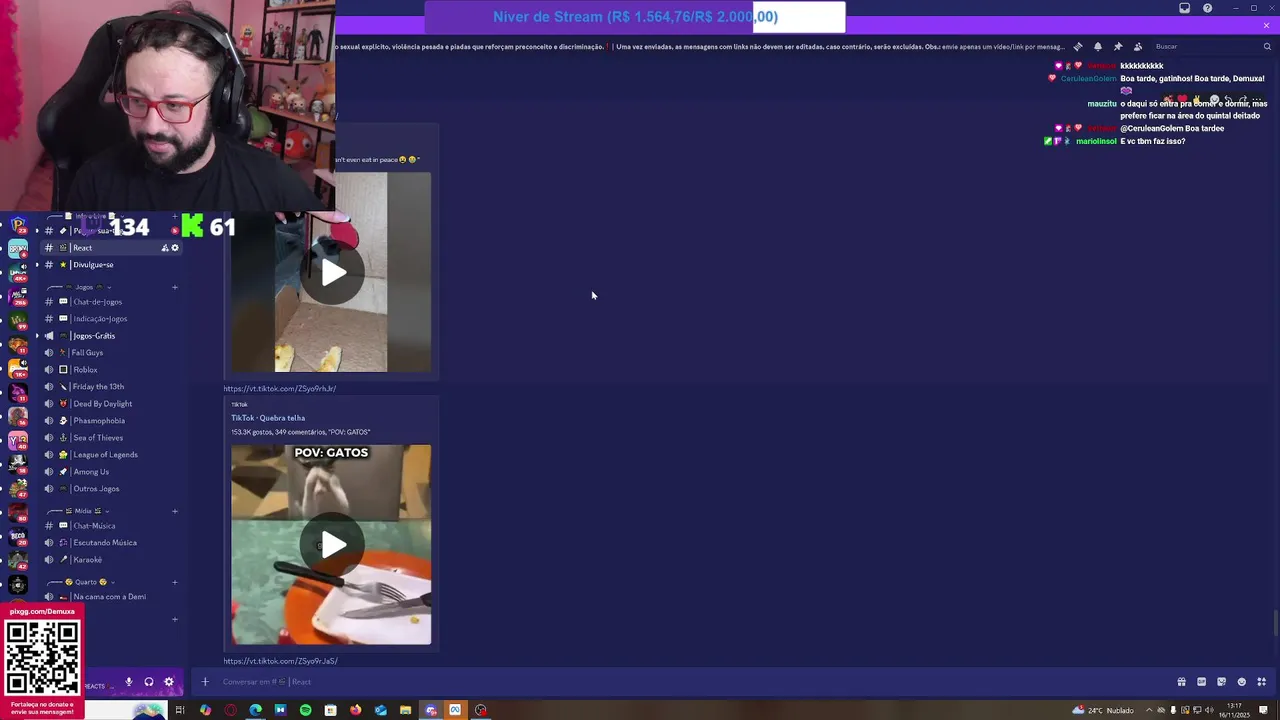Image resolution: width=1280 pixels, height=720 pixels.
Task: Open File Explorer from the taskbar
Action: pyautogui.click(x=405, y=710)
